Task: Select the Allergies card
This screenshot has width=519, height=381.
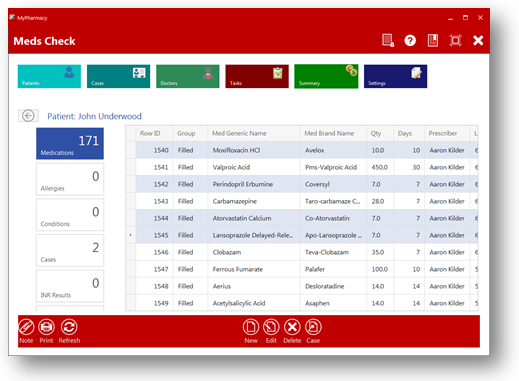Action: coord(70,179)
